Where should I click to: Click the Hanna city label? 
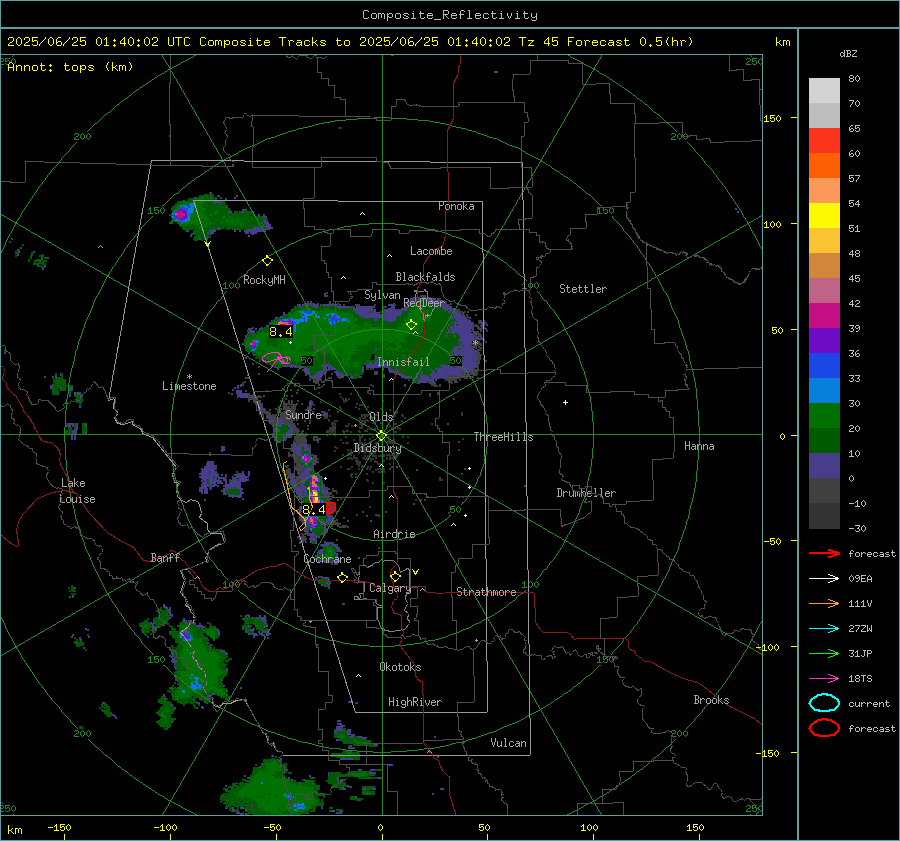click(699, 446)
